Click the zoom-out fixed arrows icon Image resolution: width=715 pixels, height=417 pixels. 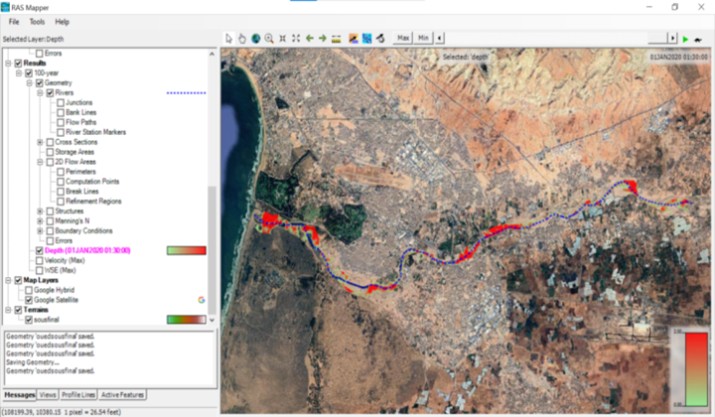point(296,39)
